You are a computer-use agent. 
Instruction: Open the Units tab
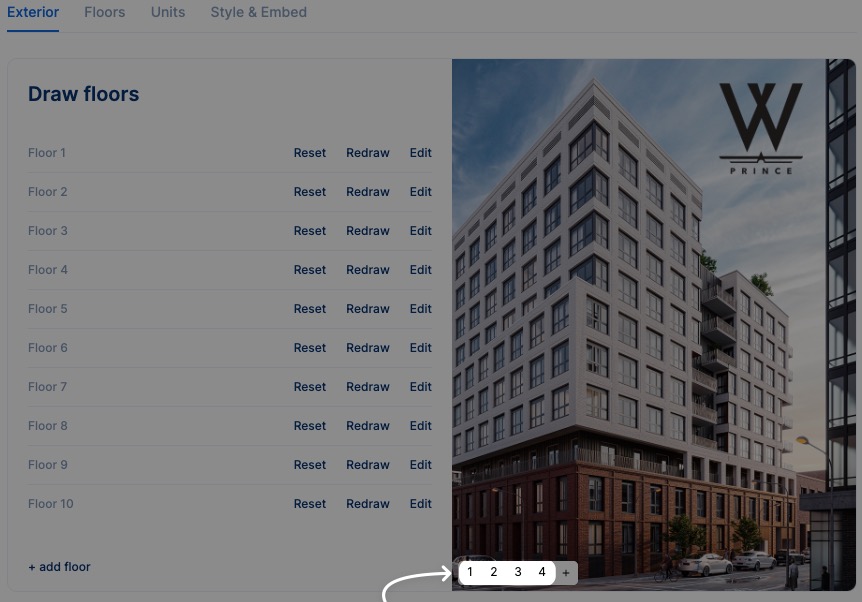168,12
